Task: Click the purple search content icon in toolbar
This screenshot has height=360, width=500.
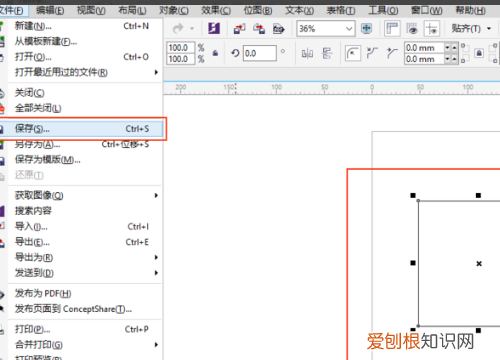Action: click(214, 29)
